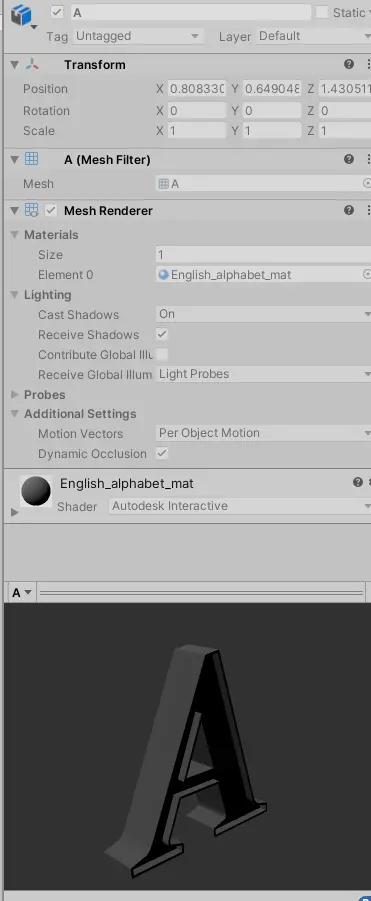Uncheck the Receive Shadows checkbox

point(162,334)
